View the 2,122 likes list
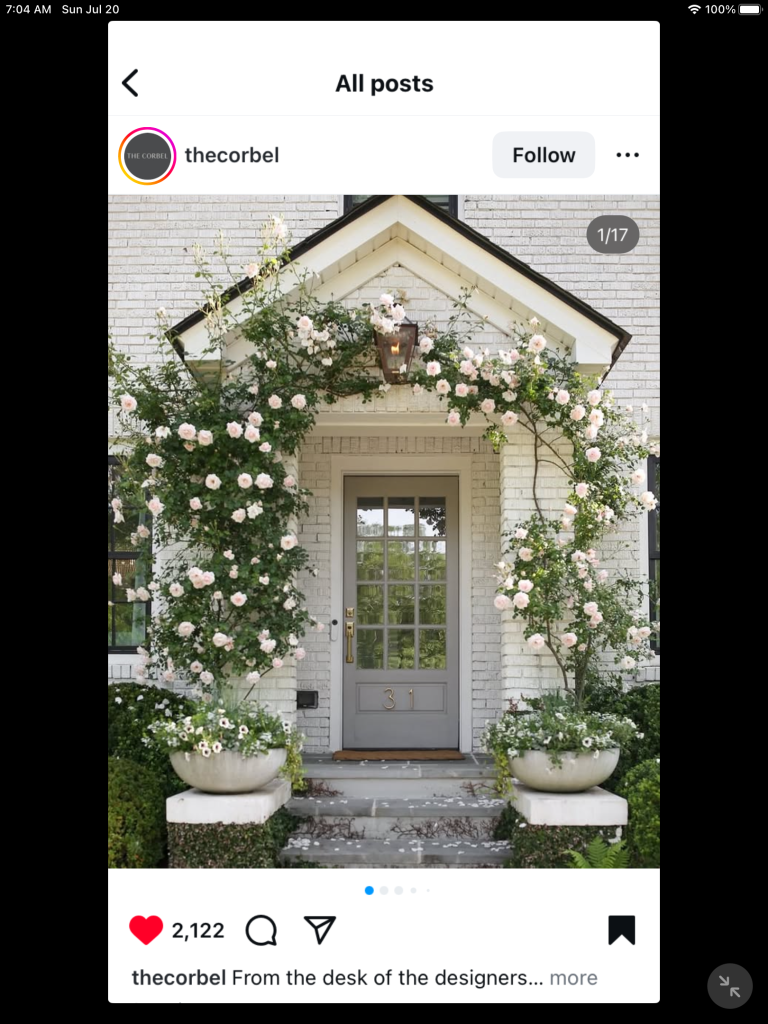Image resolution: width=768 pixels, height=1024 pixels. click(198, 930)
